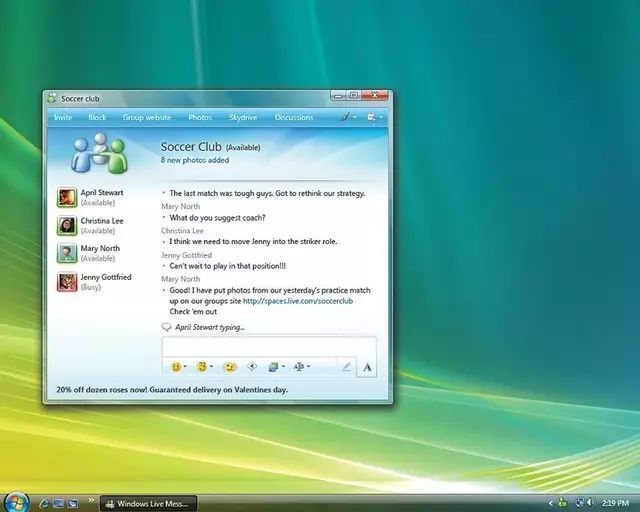Image resolution: width=640 pixels, height=512 pixels.
Task: Select the handwriting pen tab
Action: tap(346, 367)
